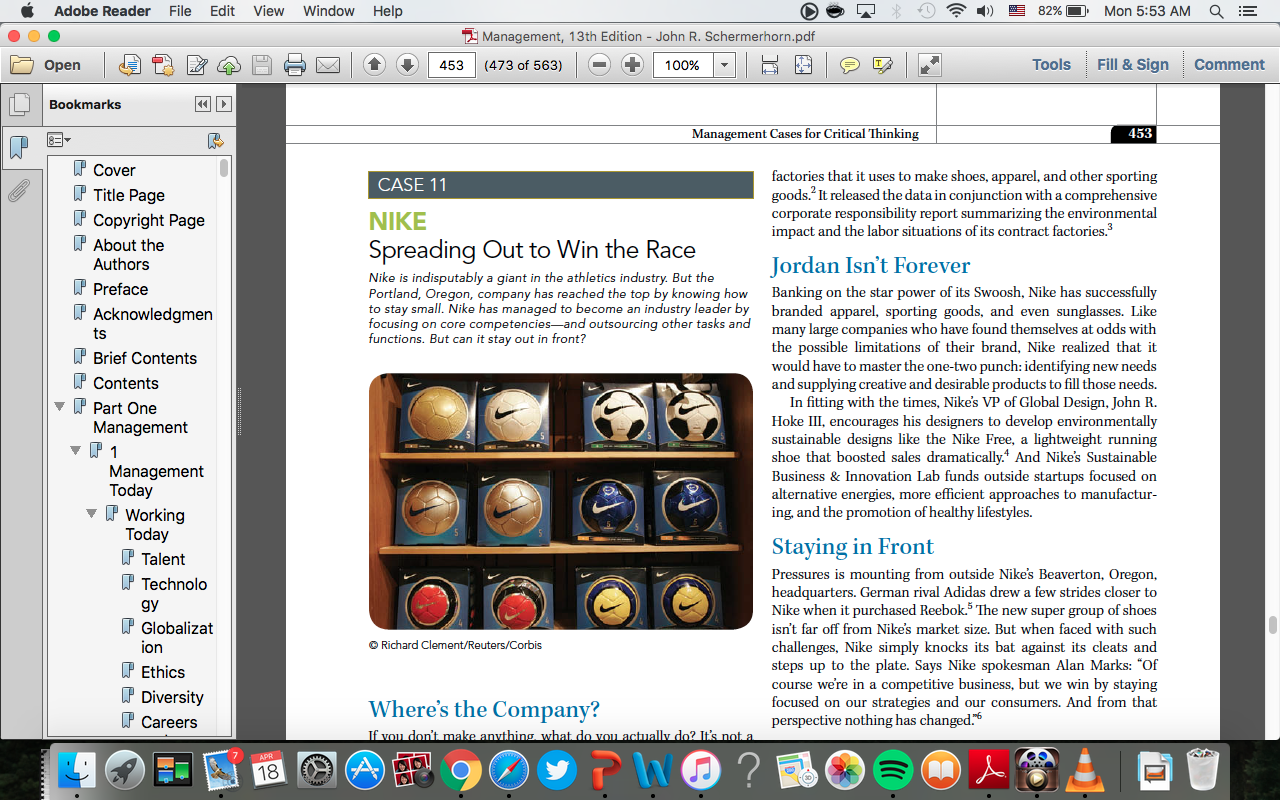Click the Nike soccer balls photo
The height and width of the screenshot is (800, 1280).
[560, 501]
